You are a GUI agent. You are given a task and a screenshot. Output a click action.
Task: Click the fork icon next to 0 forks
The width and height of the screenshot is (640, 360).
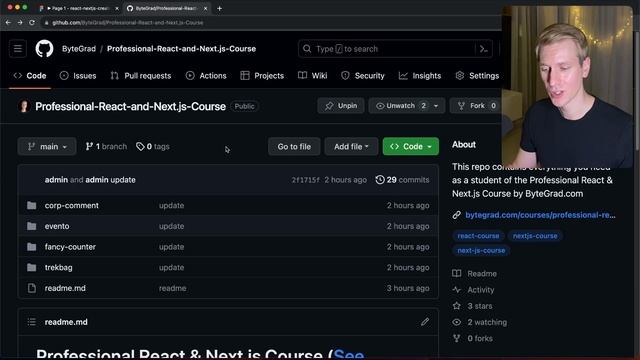[x=456, y=338]
